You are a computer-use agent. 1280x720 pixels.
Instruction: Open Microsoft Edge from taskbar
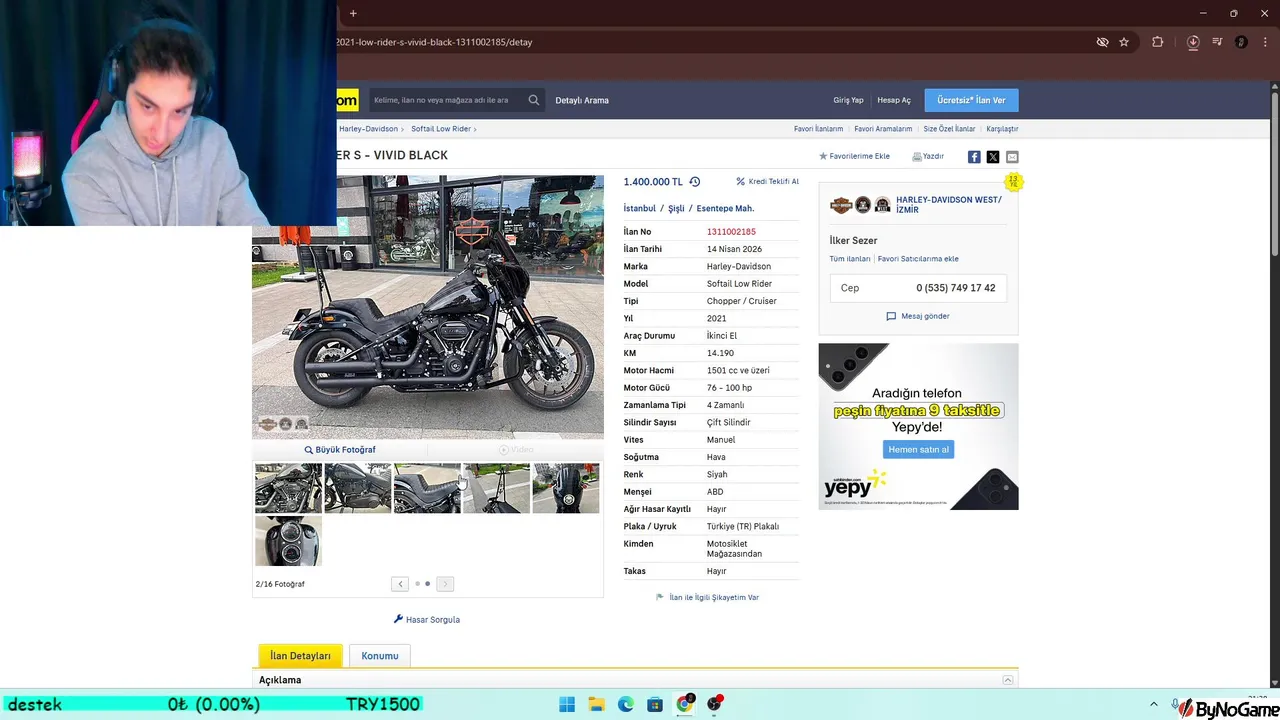click(x=625, y=704)
